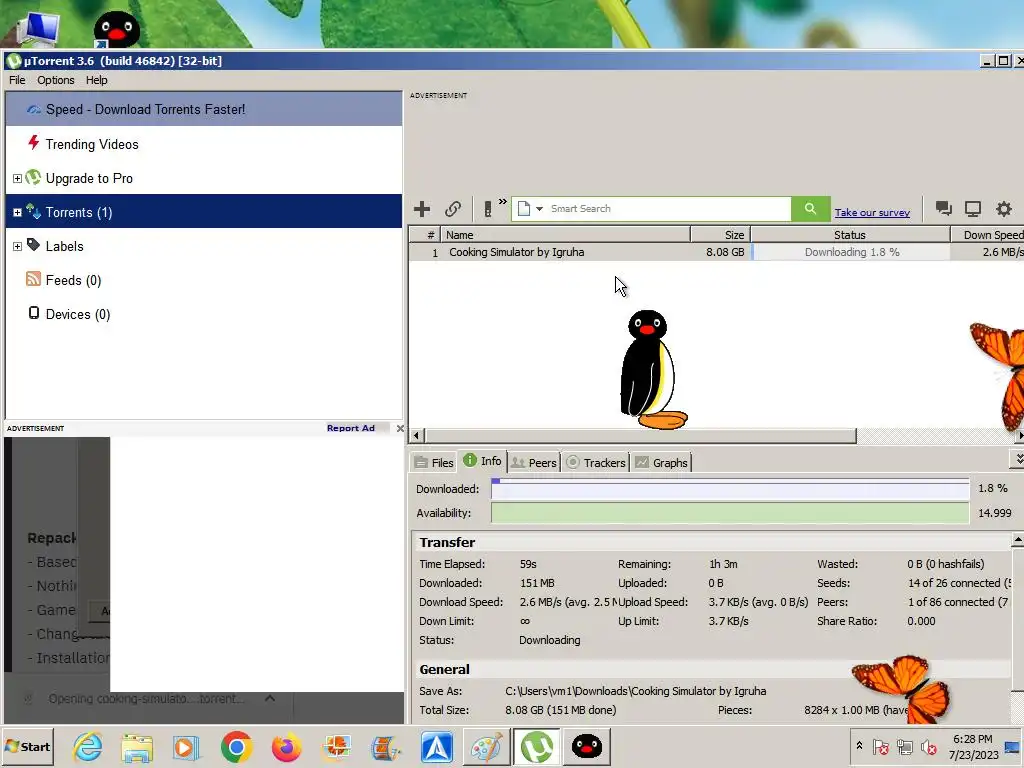The image size is (1024, 768).
Task: Open Windows Explorer folder in taskbar
Action: click(137, 747)
